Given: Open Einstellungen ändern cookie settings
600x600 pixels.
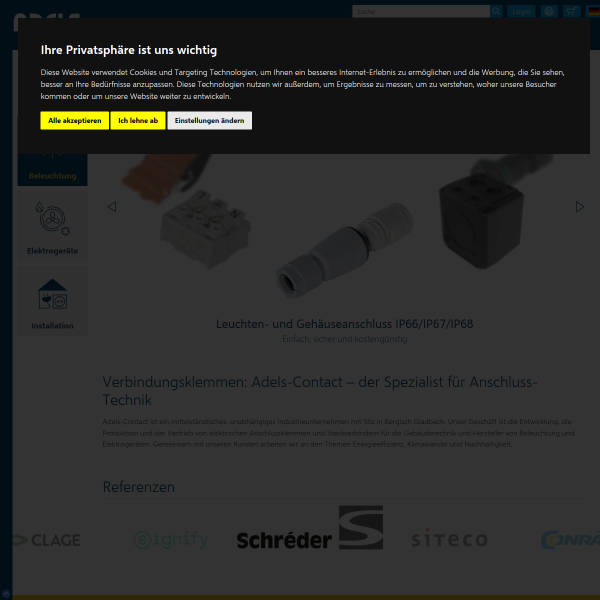Looking at the screenshot, I should tap(209, 121).
